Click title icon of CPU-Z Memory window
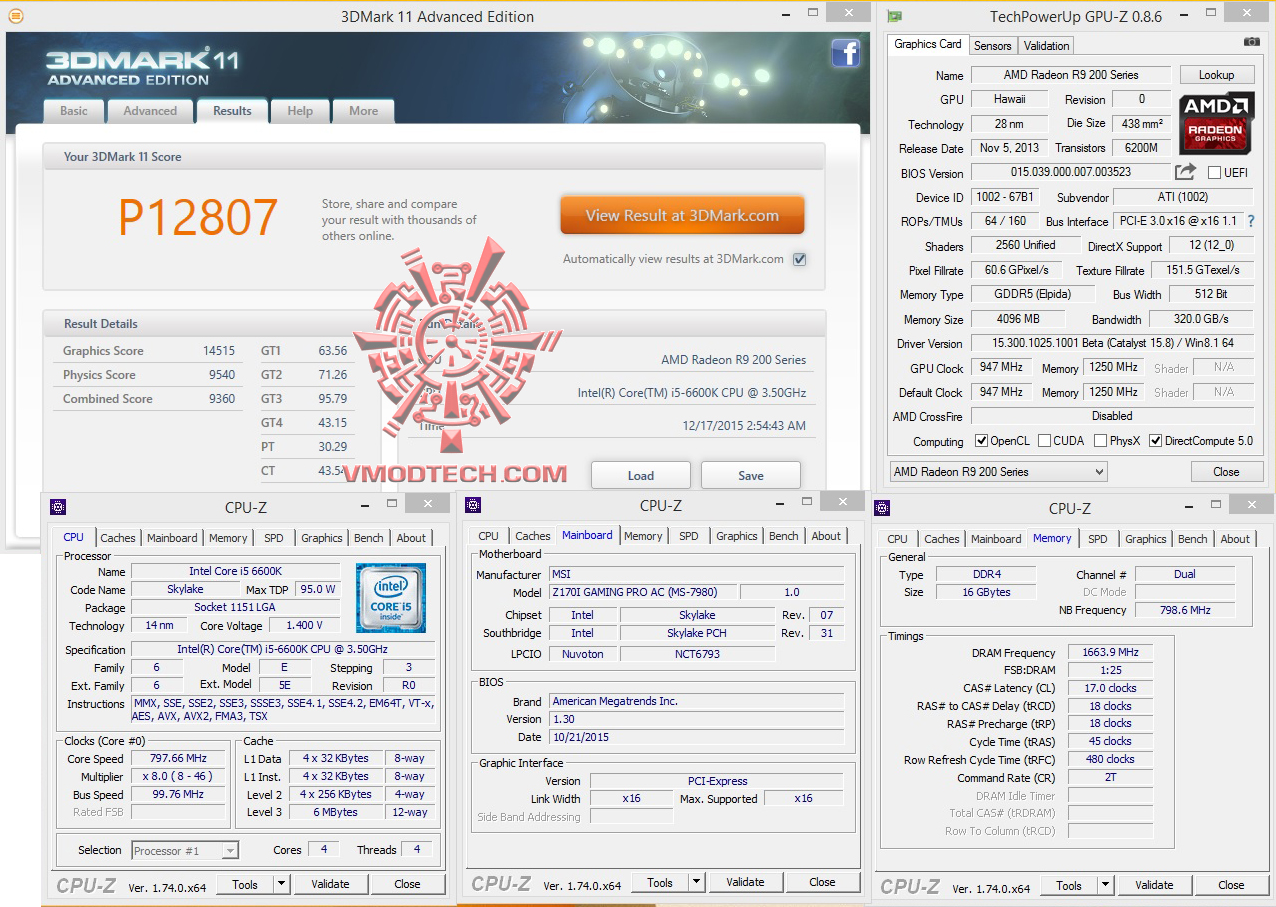Screen dimensions: 1276x907 pyautogui.click(x=883, y=508)
